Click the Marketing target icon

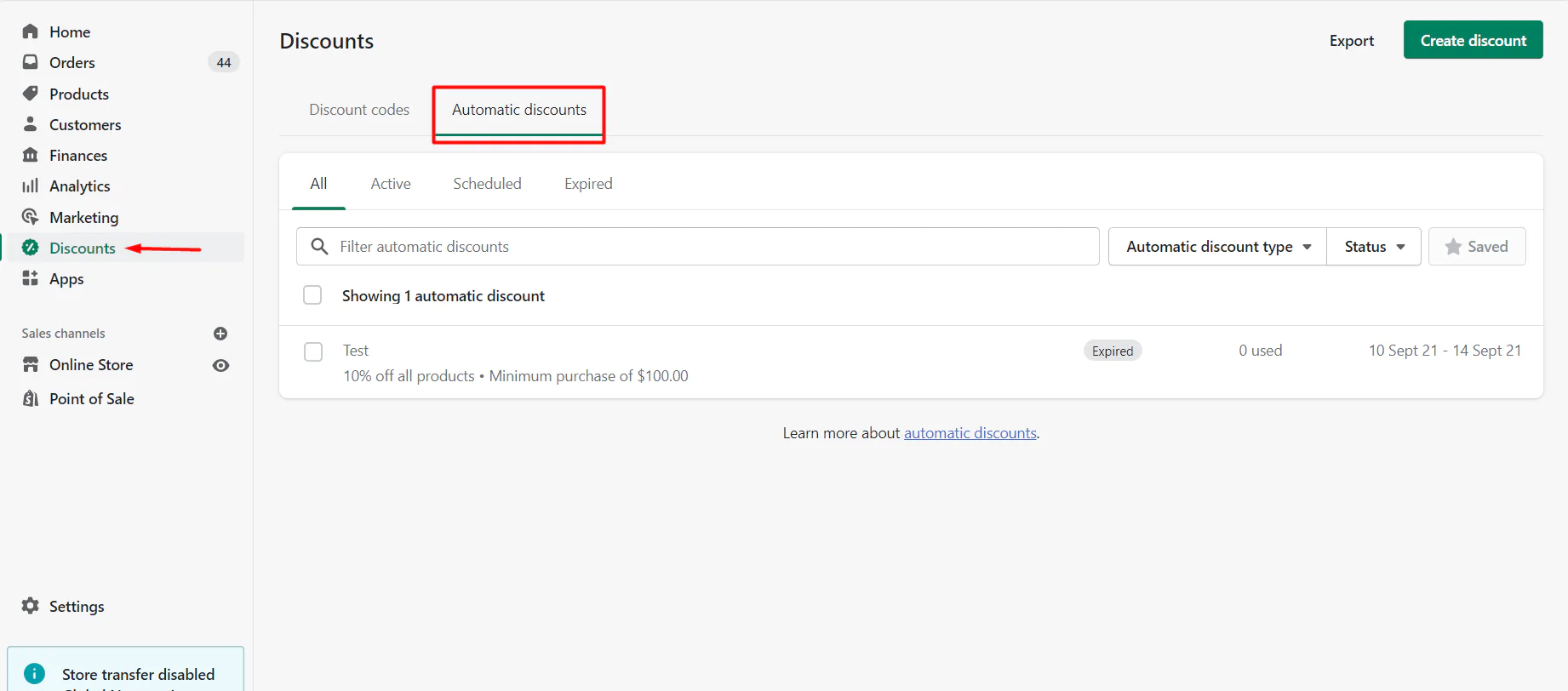pyautogui.click(x=31, y=217)
